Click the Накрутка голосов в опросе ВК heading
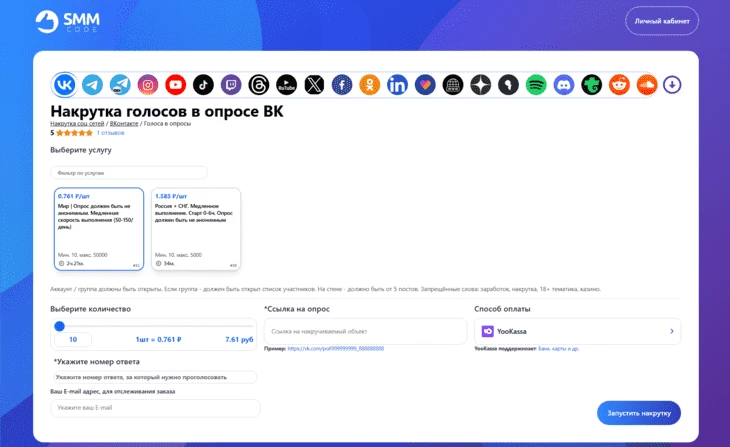 coord(167,111)
